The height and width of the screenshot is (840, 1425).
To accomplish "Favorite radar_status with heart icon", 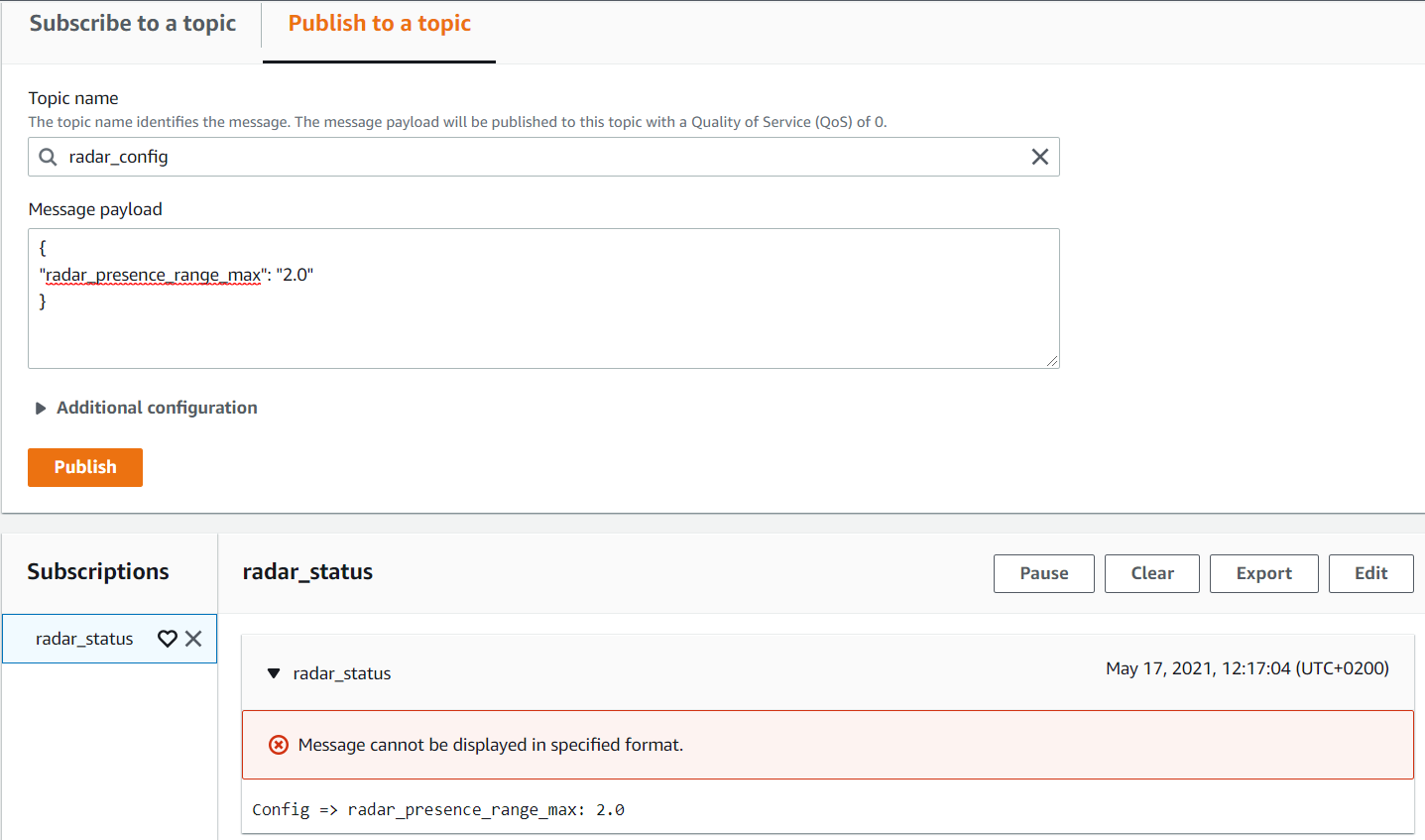I will pos(168,639).
